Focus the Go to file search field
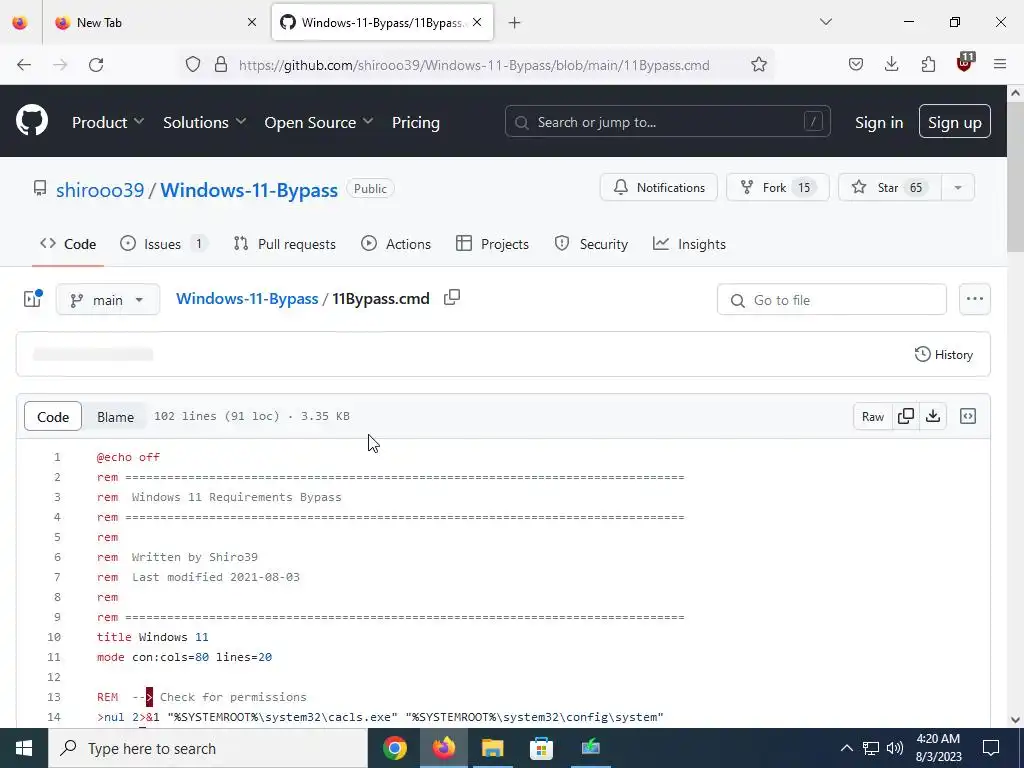This screenshot has width=1024, height=768. point(831,300)
